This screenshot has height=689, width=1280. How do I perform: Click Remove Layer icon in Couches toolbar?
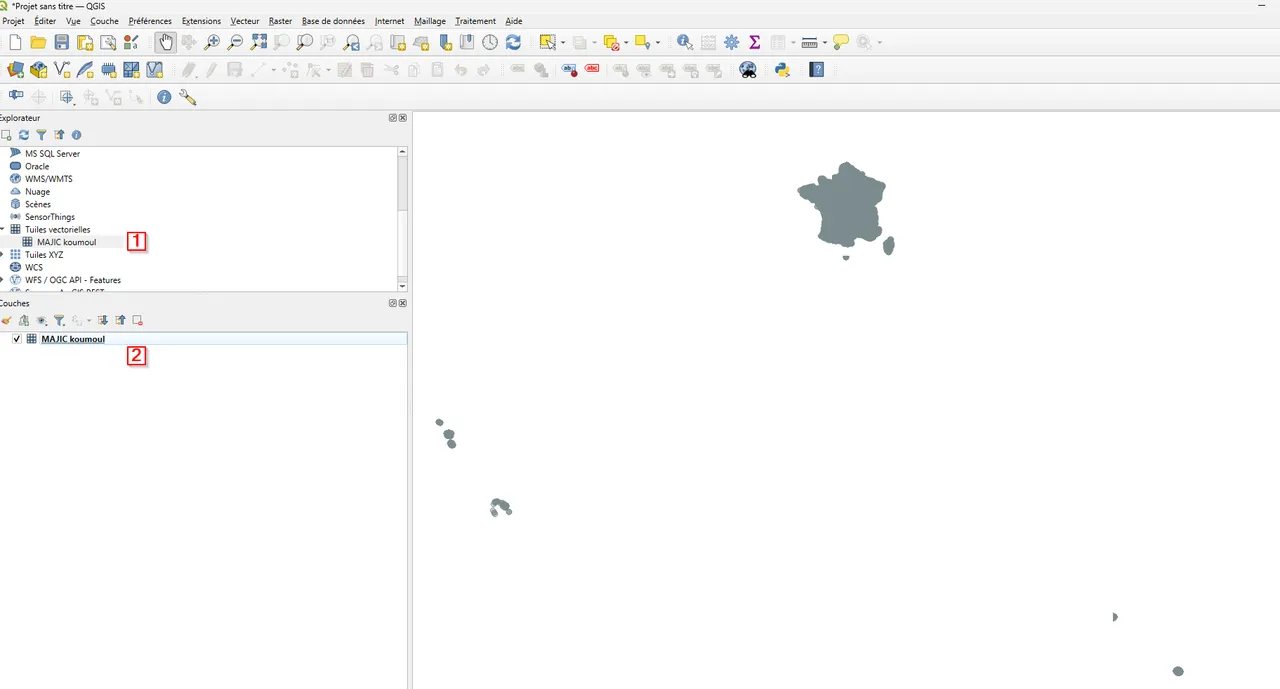click(x=138, y=320)
